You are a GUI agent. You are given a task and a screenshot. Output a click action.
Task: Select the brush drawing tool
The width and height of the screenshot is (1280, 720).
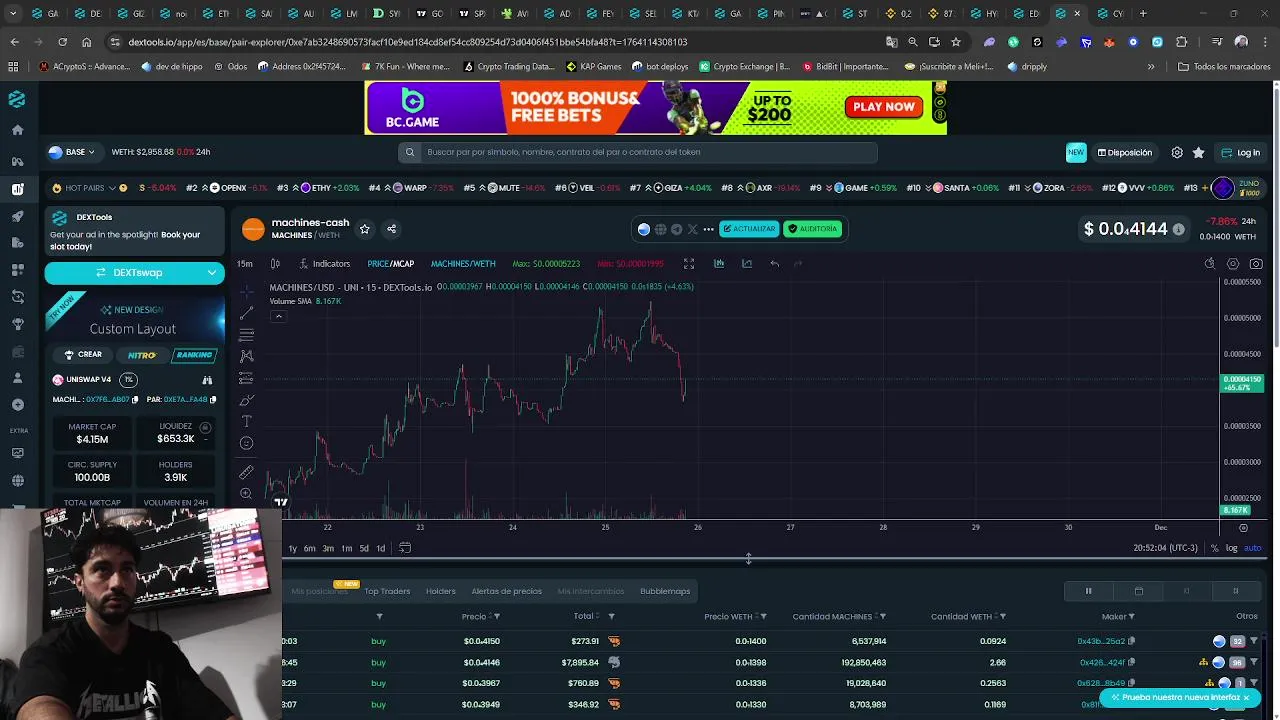[246, 400]
